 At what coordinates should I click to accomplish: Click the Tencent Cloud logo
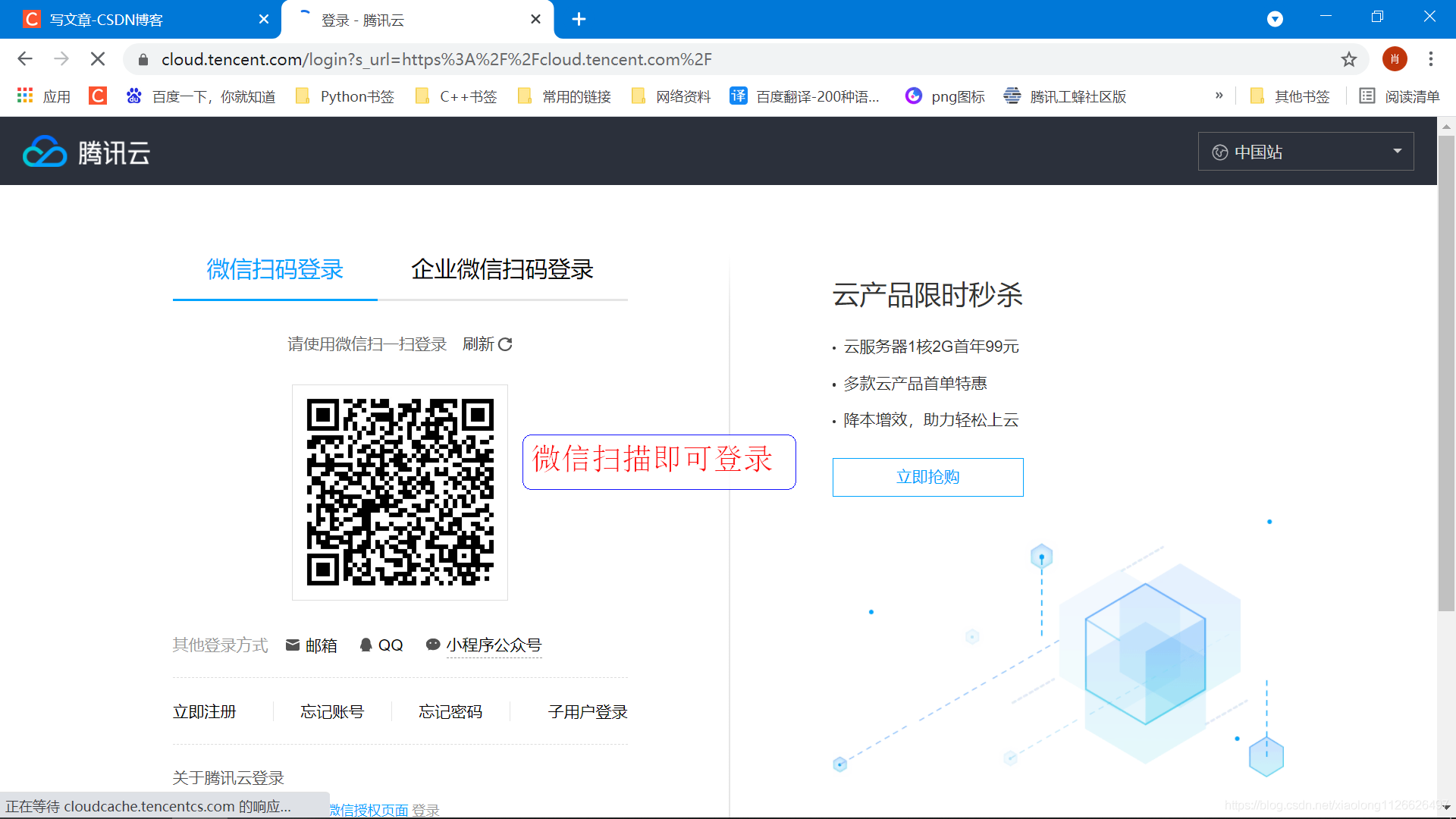[86, 152]
